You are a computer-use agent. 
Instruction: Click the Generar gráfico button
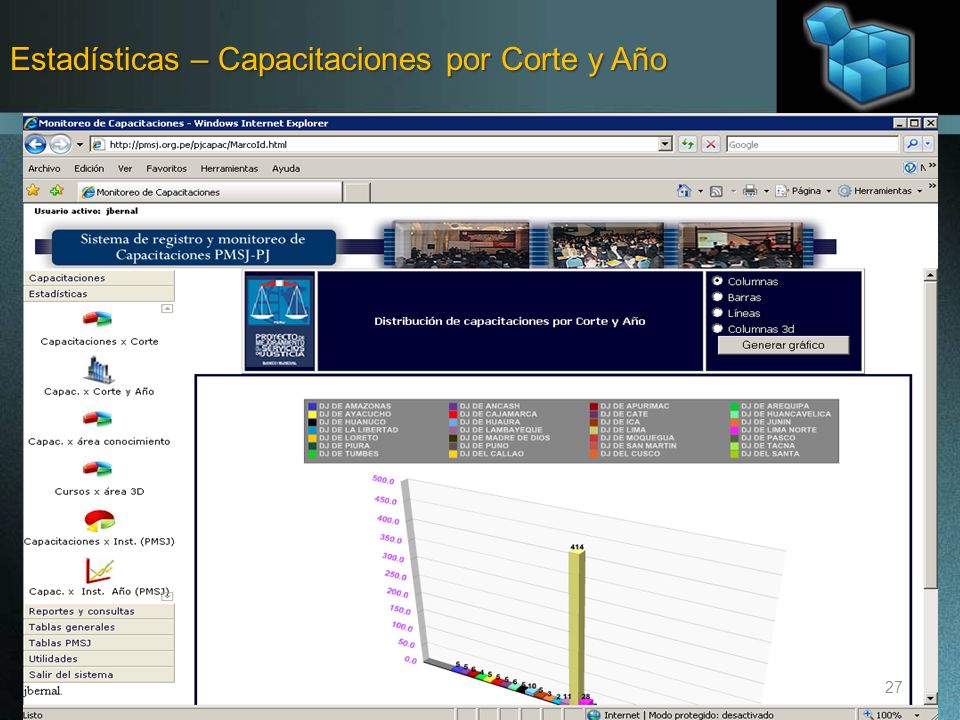pyautogui.click(x=783, y=345)
